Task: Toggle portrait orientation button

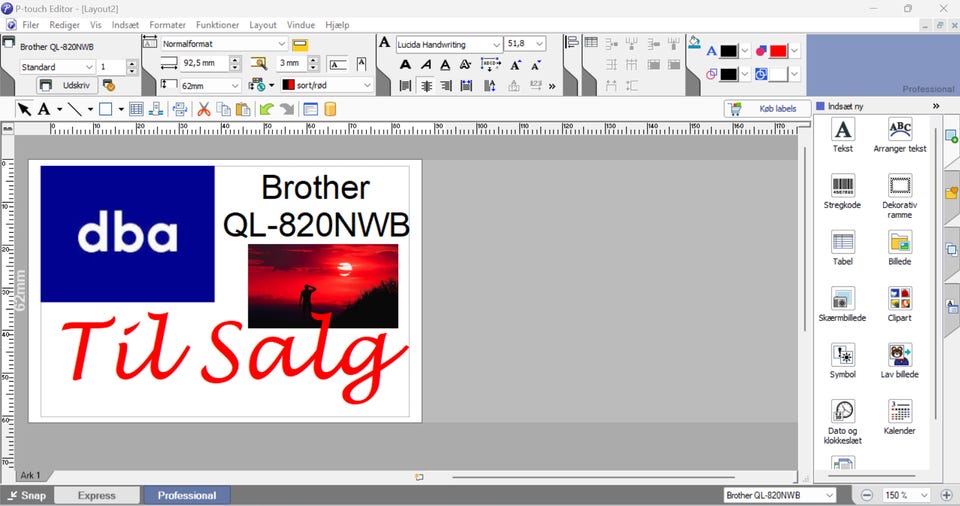Action: coord(361,64)
